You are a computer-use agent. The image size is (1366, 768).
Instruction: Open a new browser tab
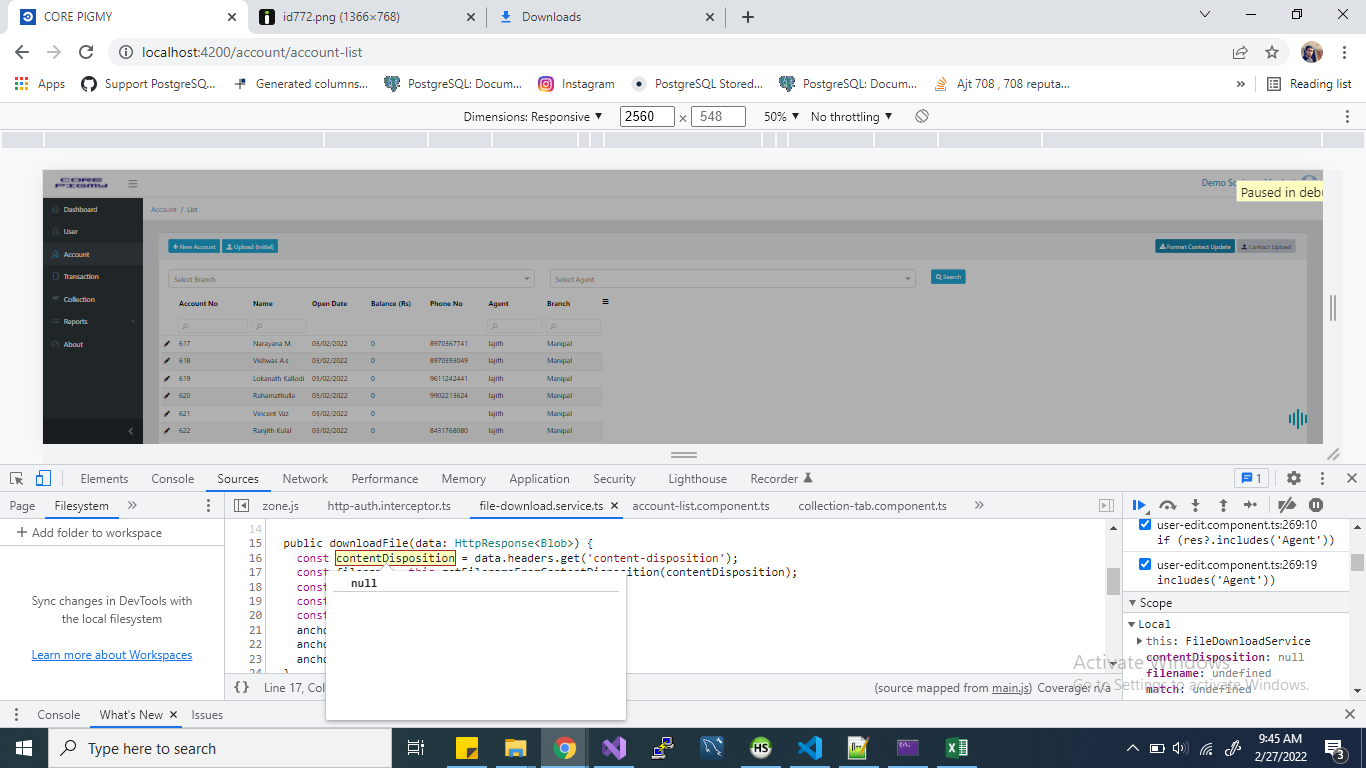tap(747, 17)
